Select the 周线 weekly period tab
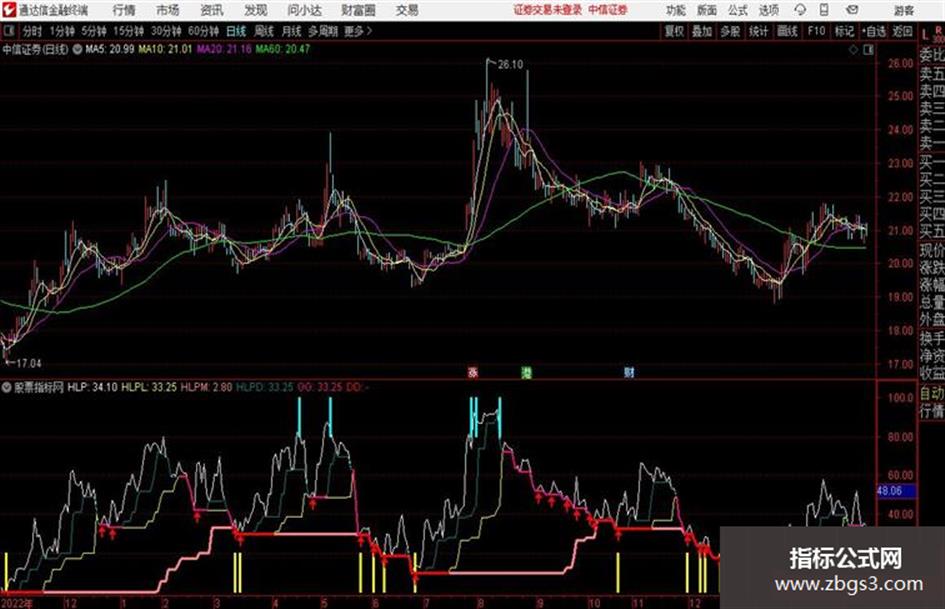Image resolution: width=945 pixels, height=609 pixels. (263, 31)
